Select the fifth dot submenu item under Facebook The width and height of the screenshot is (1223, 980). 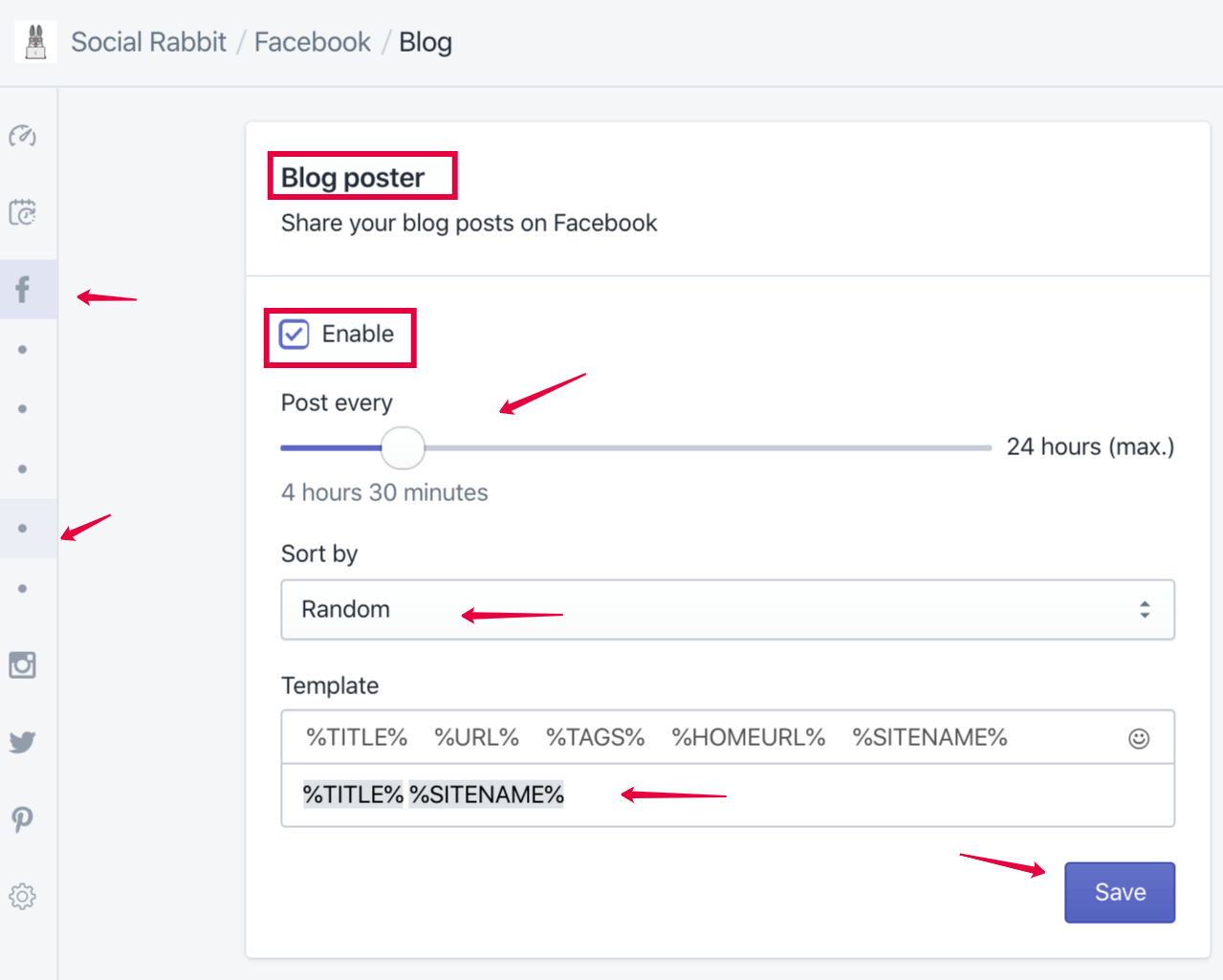[x=23, y=589]
